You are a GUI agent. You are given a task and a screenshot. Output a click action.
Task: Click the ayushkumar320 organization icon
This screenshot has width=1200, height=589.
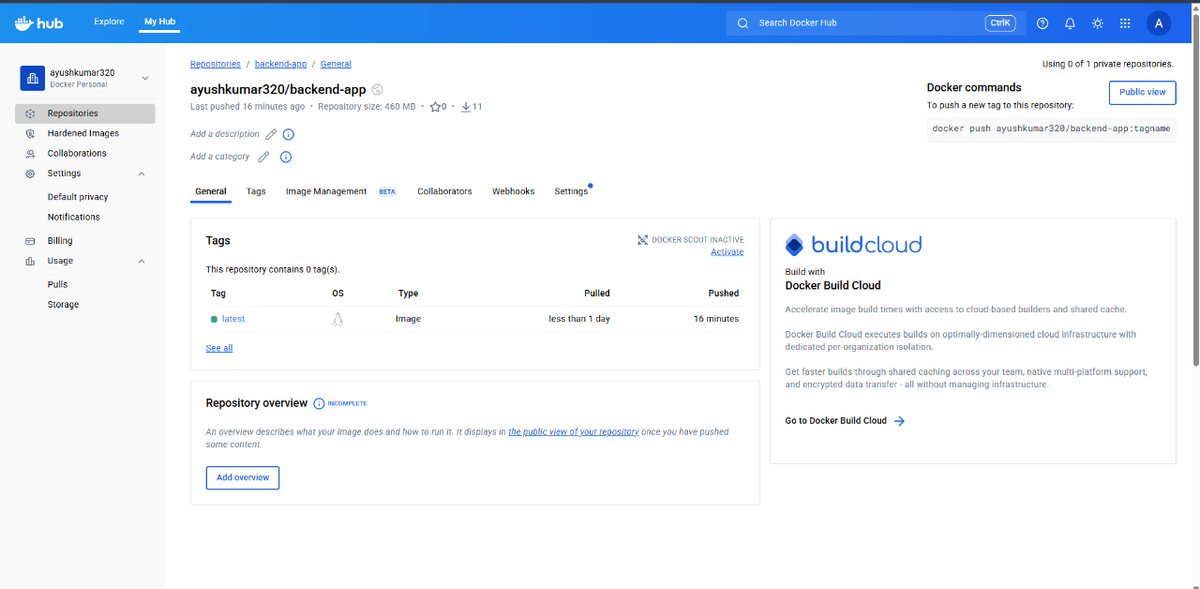click(x=32, y=78)
